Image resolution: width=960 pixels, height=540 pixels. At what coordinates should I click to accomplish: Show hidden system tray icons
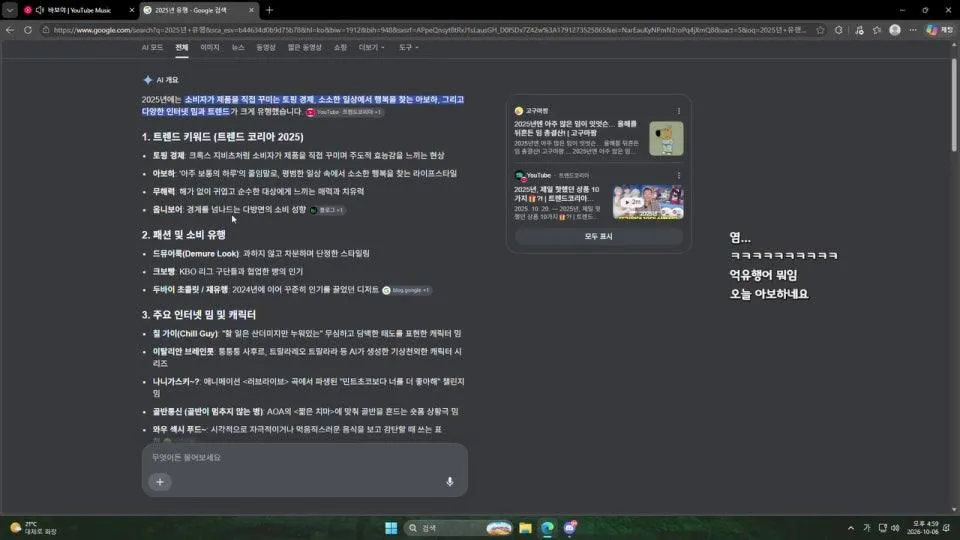point(850,528)
